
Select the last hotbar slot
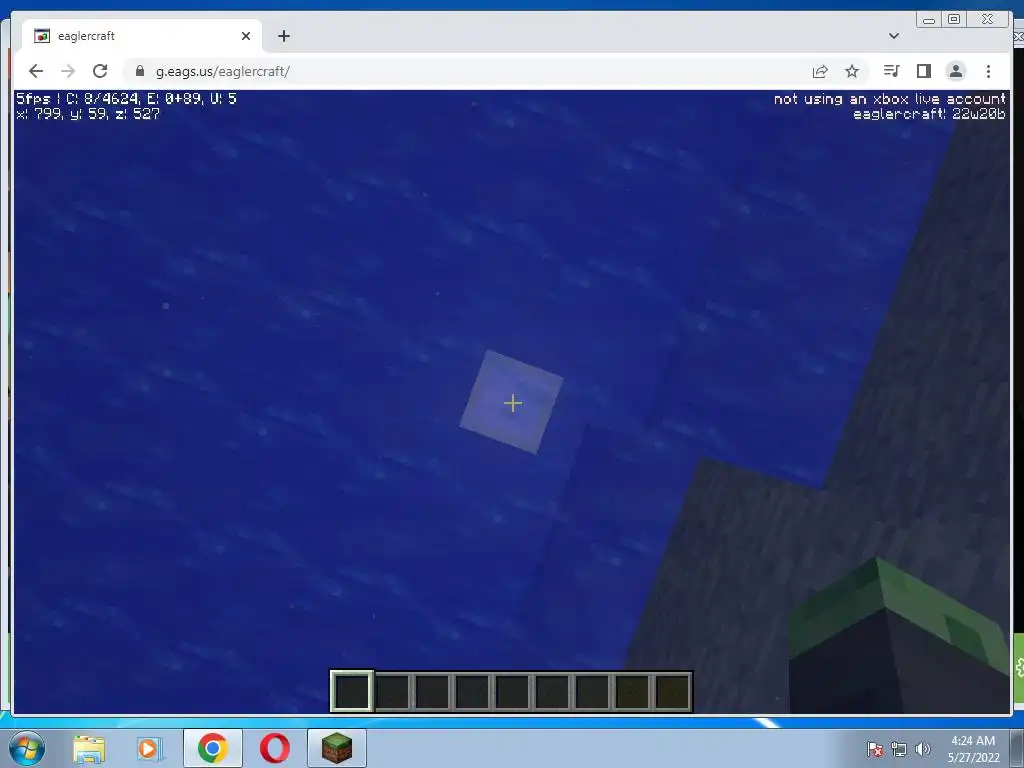(673, 691)
